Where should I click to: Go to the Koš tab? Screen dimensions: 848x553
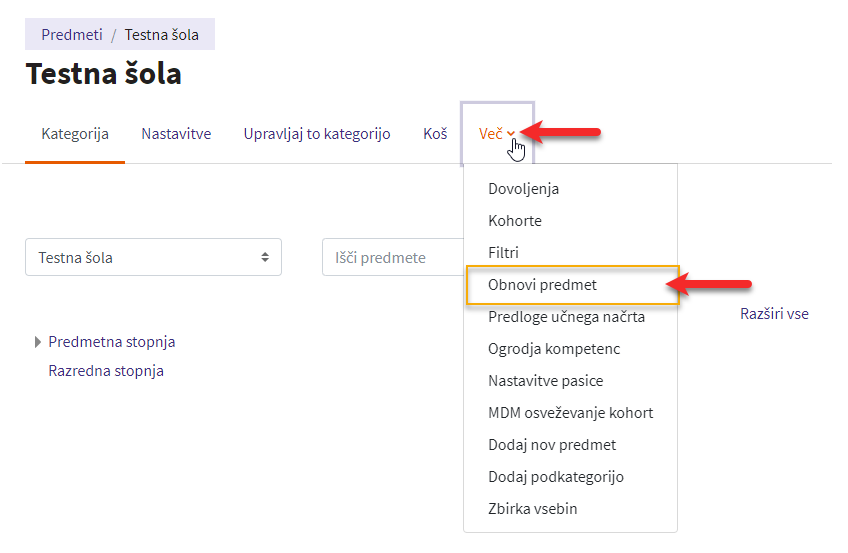[x=435, y=134]
